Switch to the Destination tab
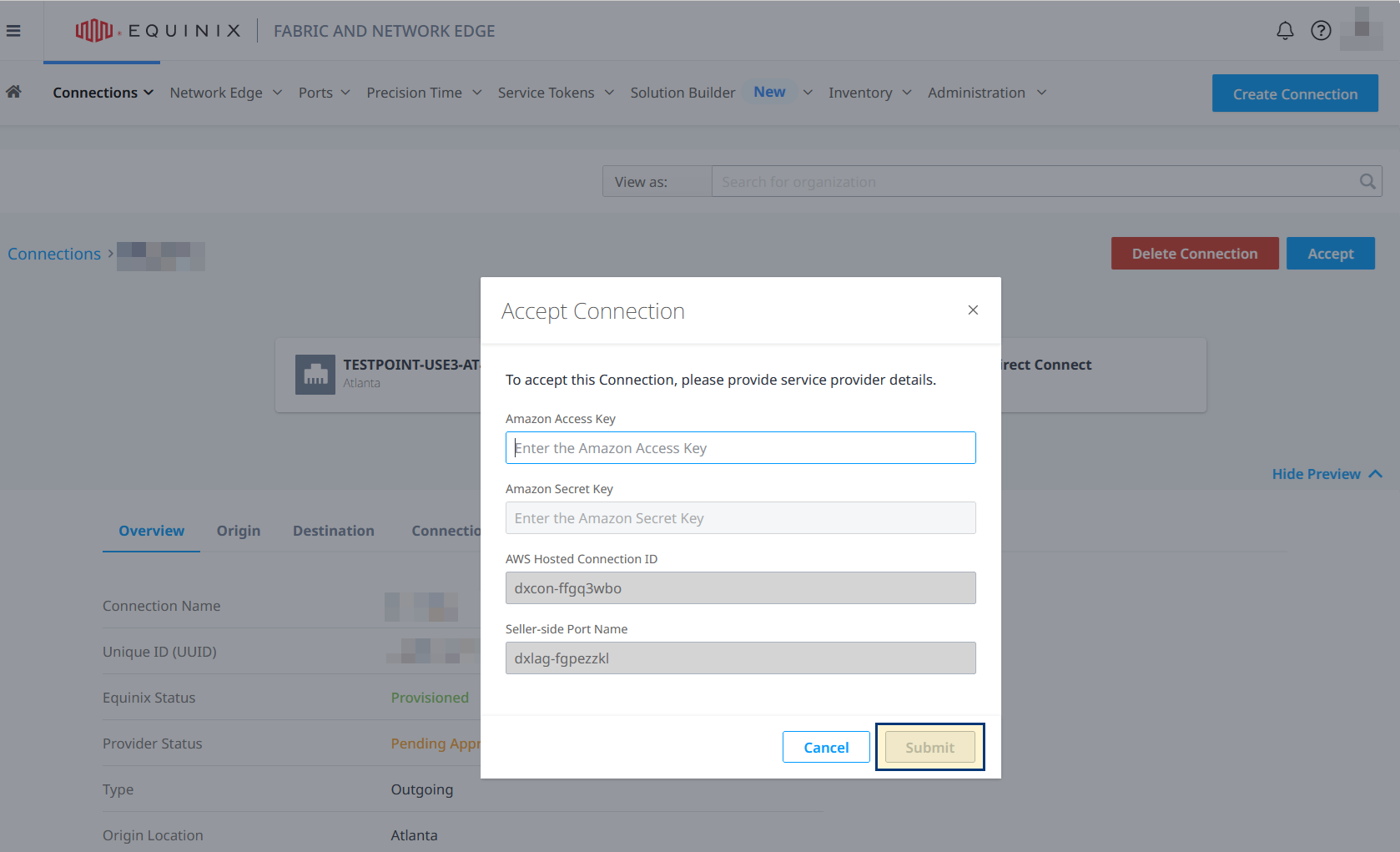1400x852 pixels. click(x=334, y=531)
